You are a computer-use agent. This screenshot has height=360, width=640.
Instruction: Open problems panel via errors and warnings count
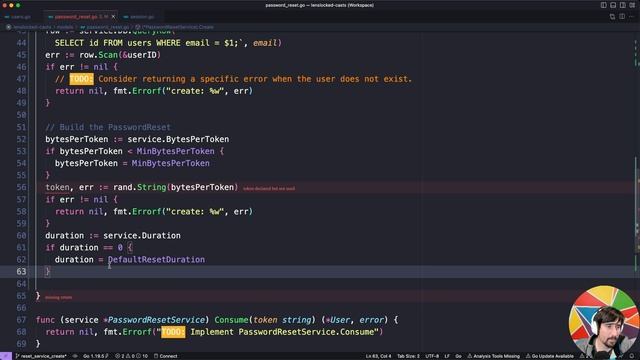point(131,356)
